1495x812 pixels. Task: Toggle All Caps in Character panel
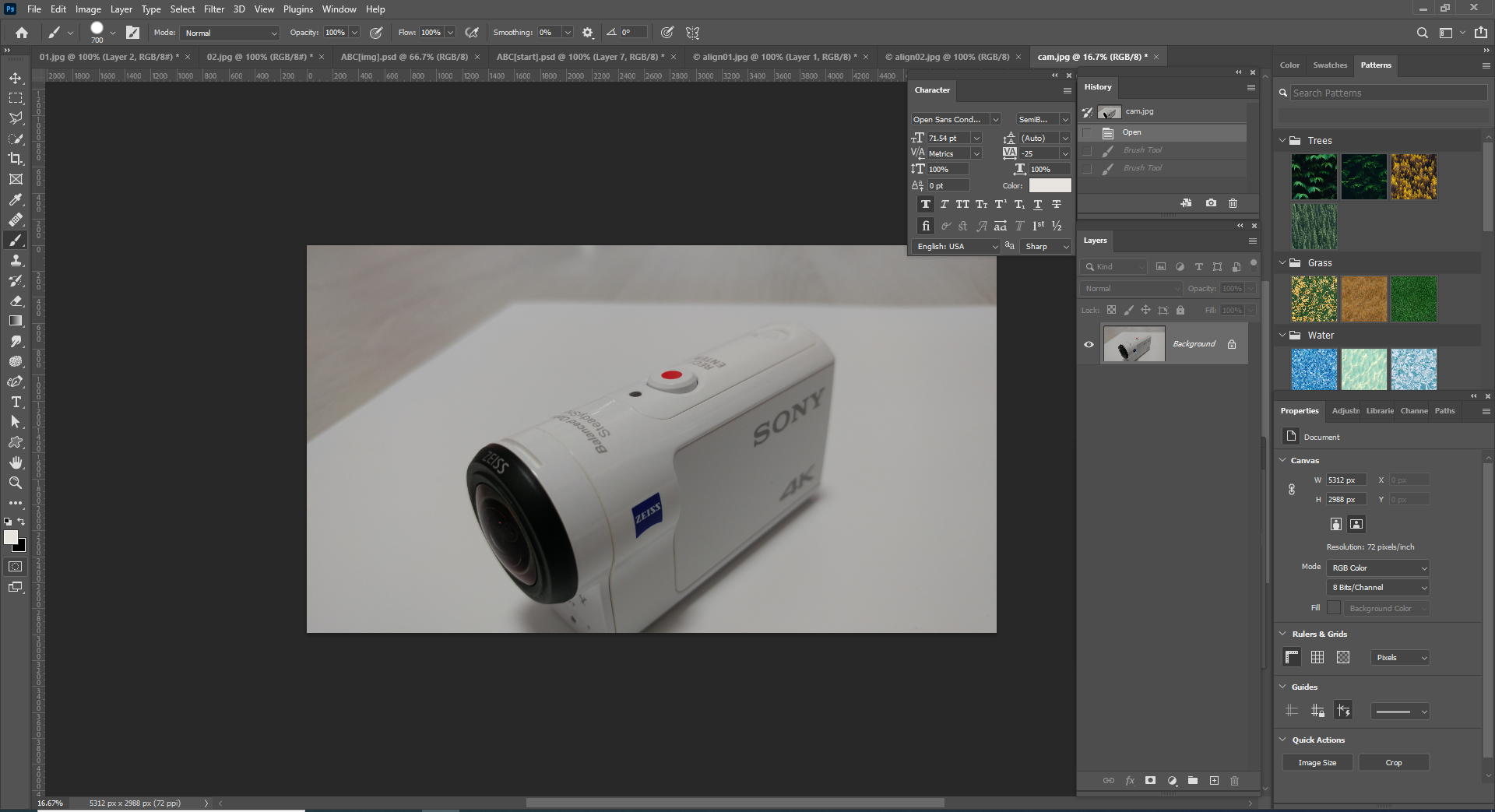point(962,204)
